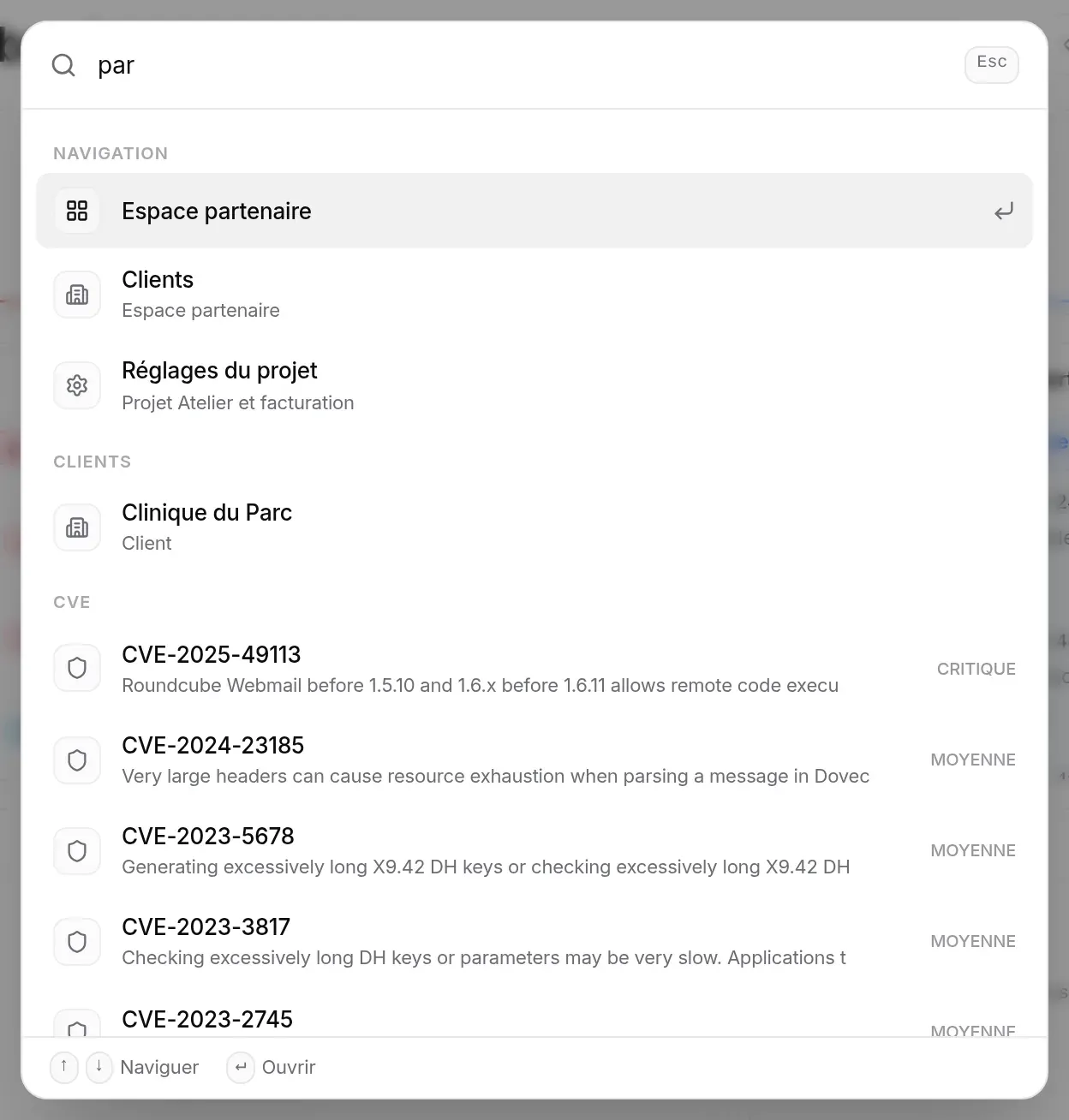Click the "Espace partenaire" subtitle under Clients
Viewport: 1069px width, 1120px height.
click(x=200, y=310)
